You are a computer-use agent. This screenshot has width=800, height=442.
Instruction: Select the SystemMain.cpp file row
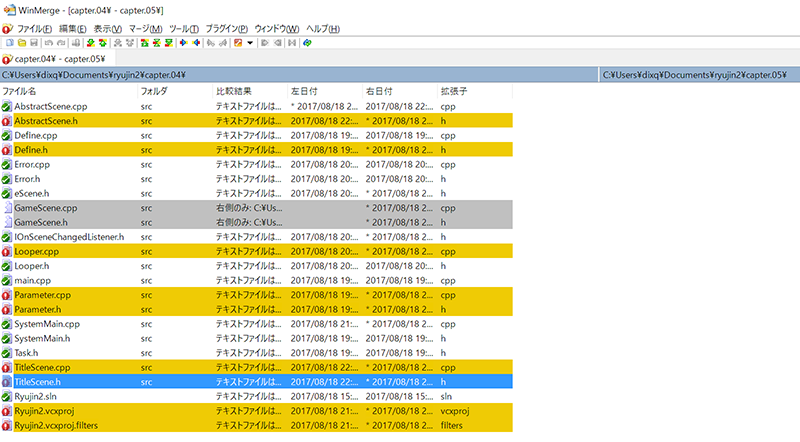click(x=256, y=324)
